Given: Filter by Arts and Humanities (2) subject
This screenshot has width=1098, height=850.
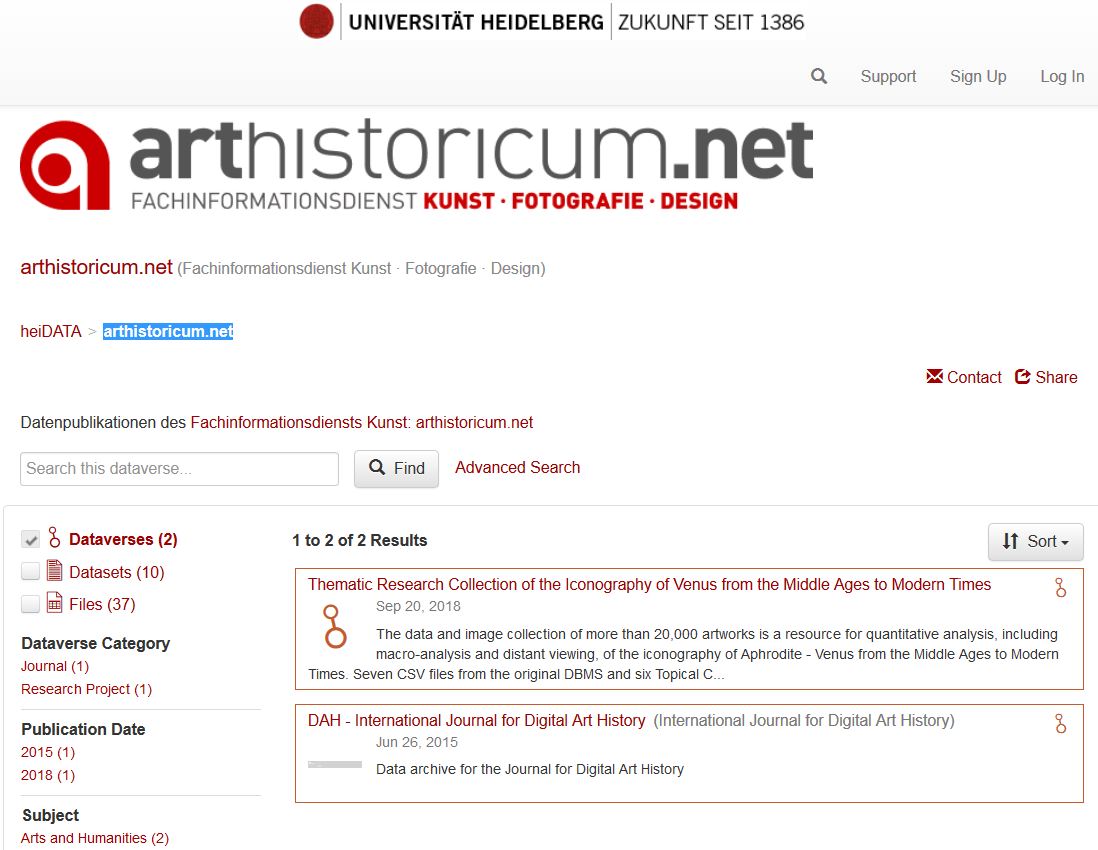Looking at the screenshot, I should tap(95, 838).
